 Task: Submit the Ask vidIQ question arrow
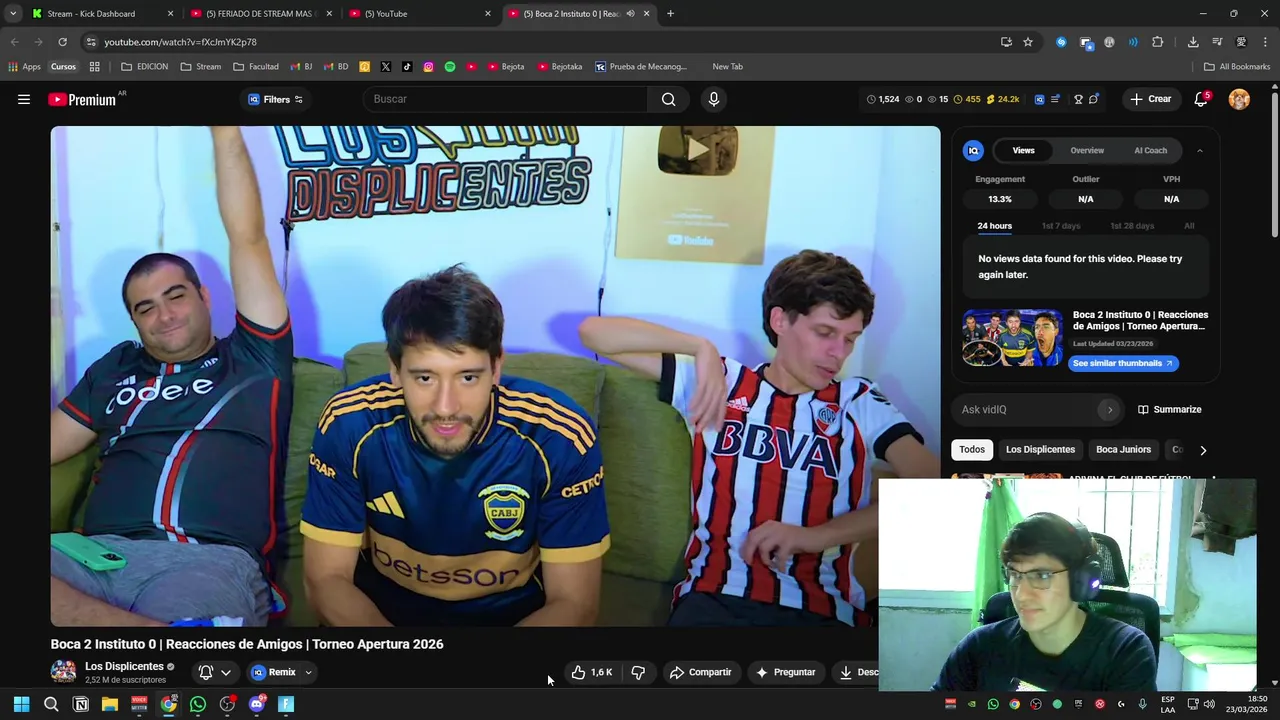point(1109,409)
